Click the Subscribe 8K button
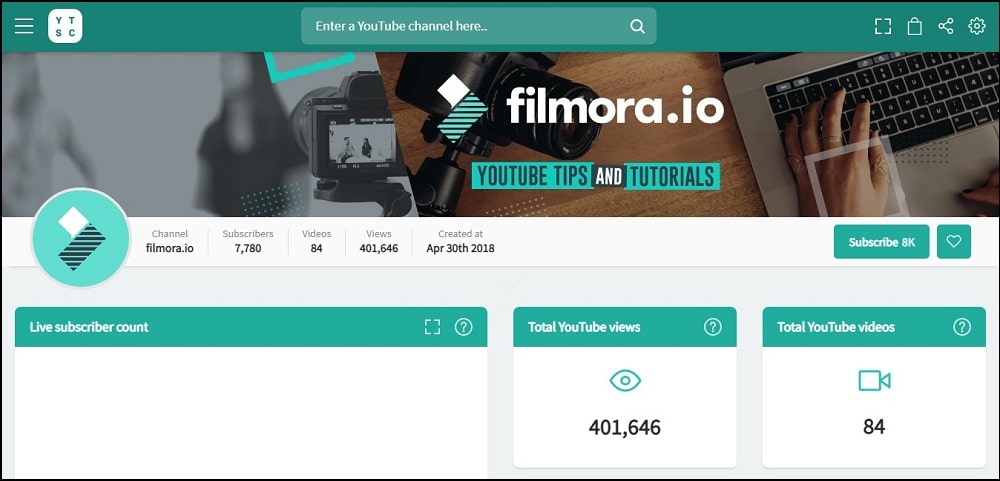1000x481 pixels. point(881,242)
